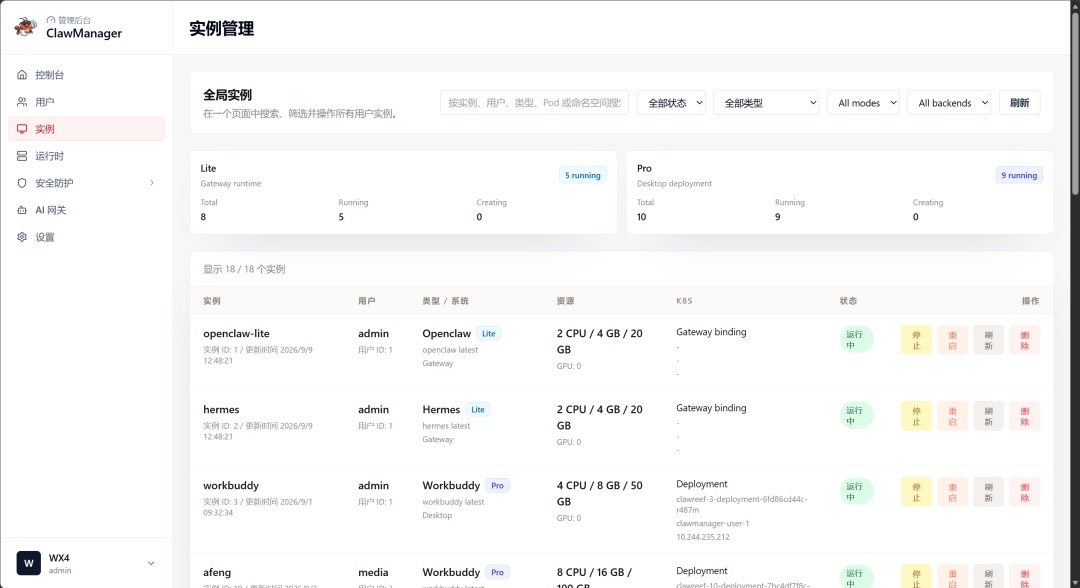Click the 运行中 status of workbuddy row
This screenshot has height=588, width=1080.
[x=856, y=492]
